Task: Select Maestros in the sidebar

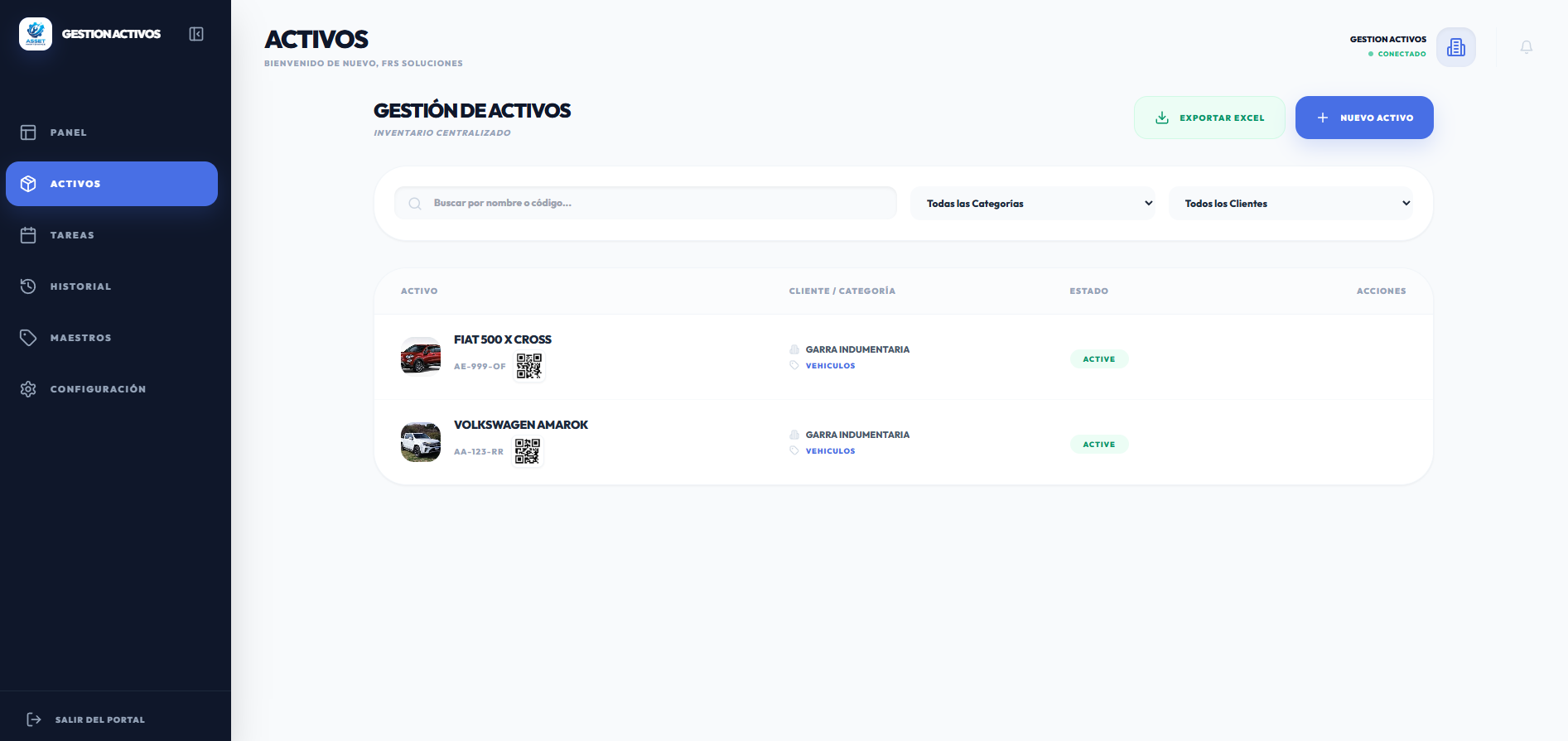Action: [x=80, y=338]
